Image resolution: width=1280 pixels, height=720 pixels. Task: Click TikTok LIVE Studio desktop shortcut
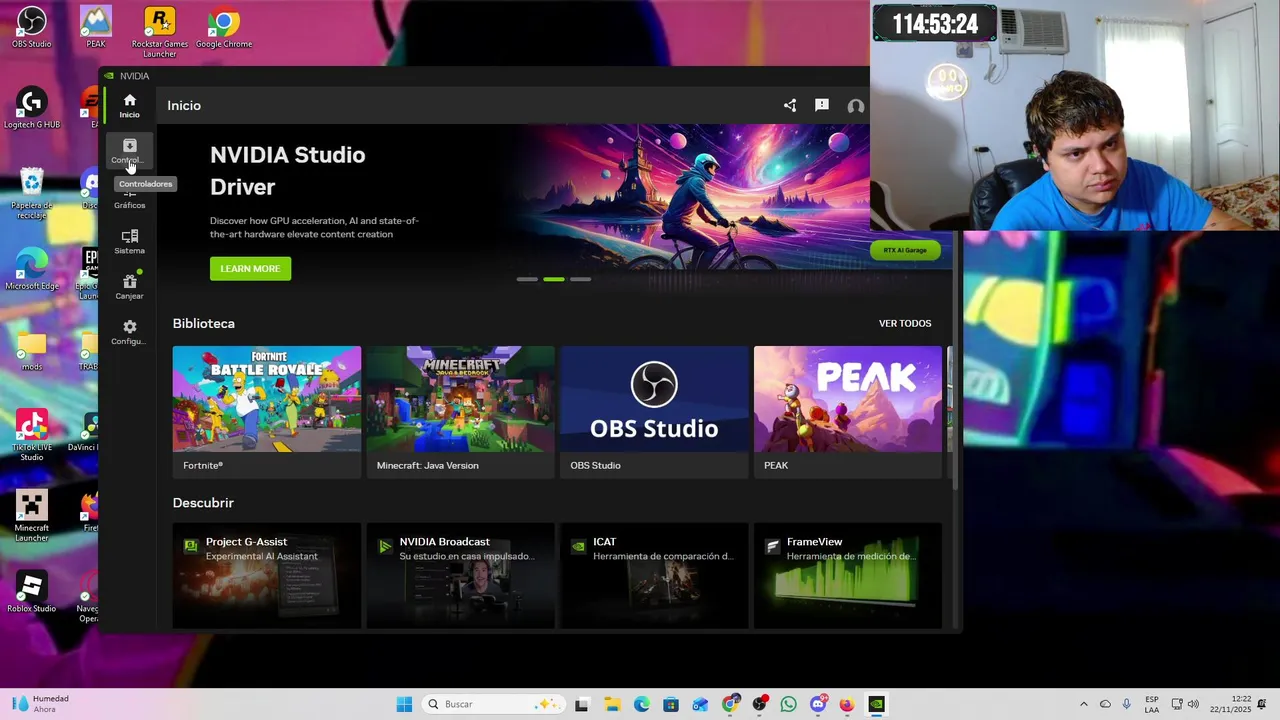pyautogui.click(x=32, y=435)
